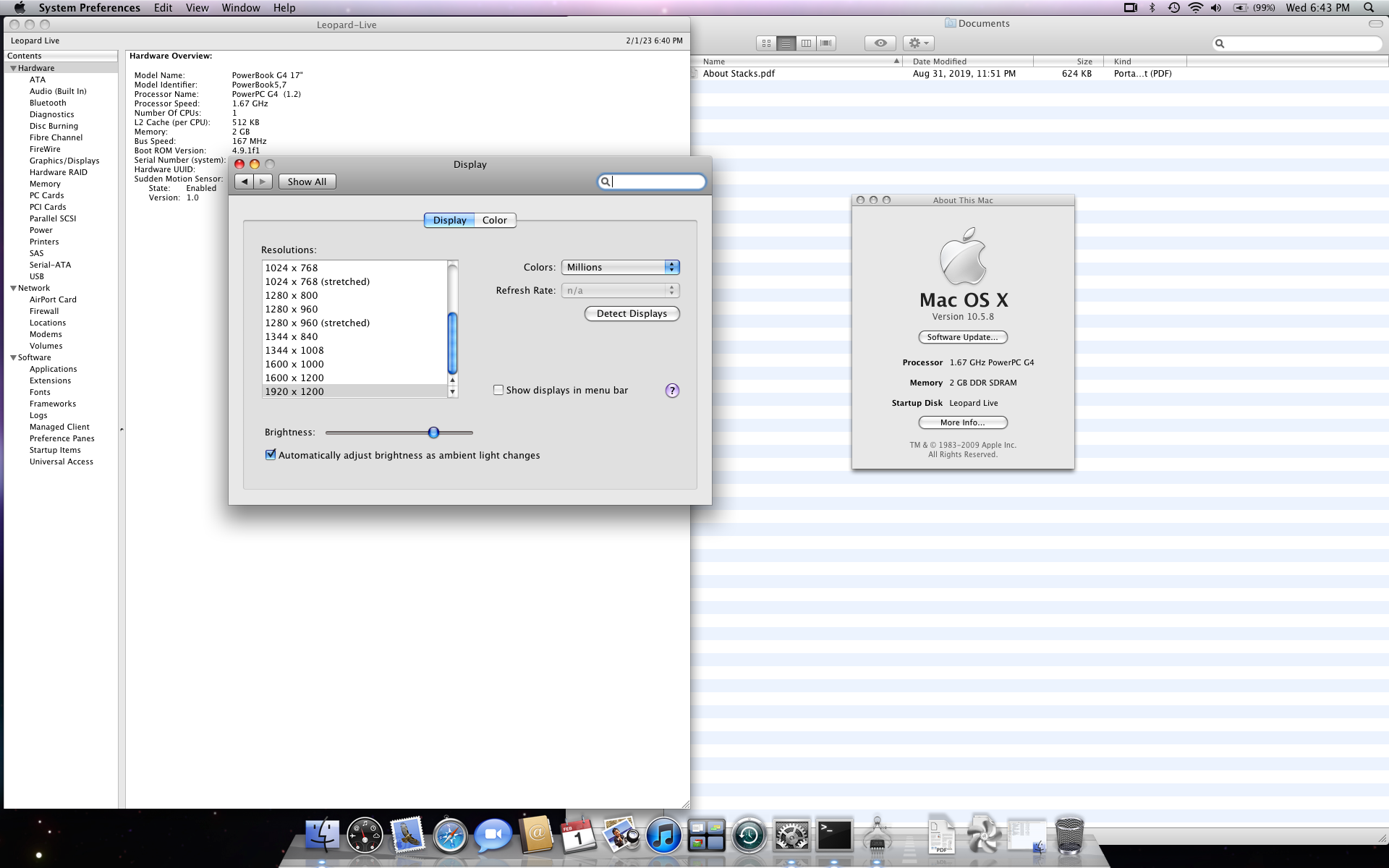
Task: Open the help button in Display preferences
Action: [672, 391]
